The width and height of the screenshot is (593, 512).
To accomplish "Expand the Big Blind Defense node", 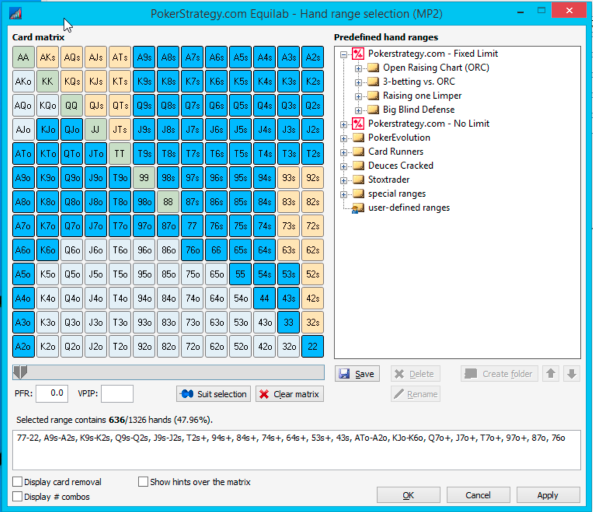I will pos(358,110).
